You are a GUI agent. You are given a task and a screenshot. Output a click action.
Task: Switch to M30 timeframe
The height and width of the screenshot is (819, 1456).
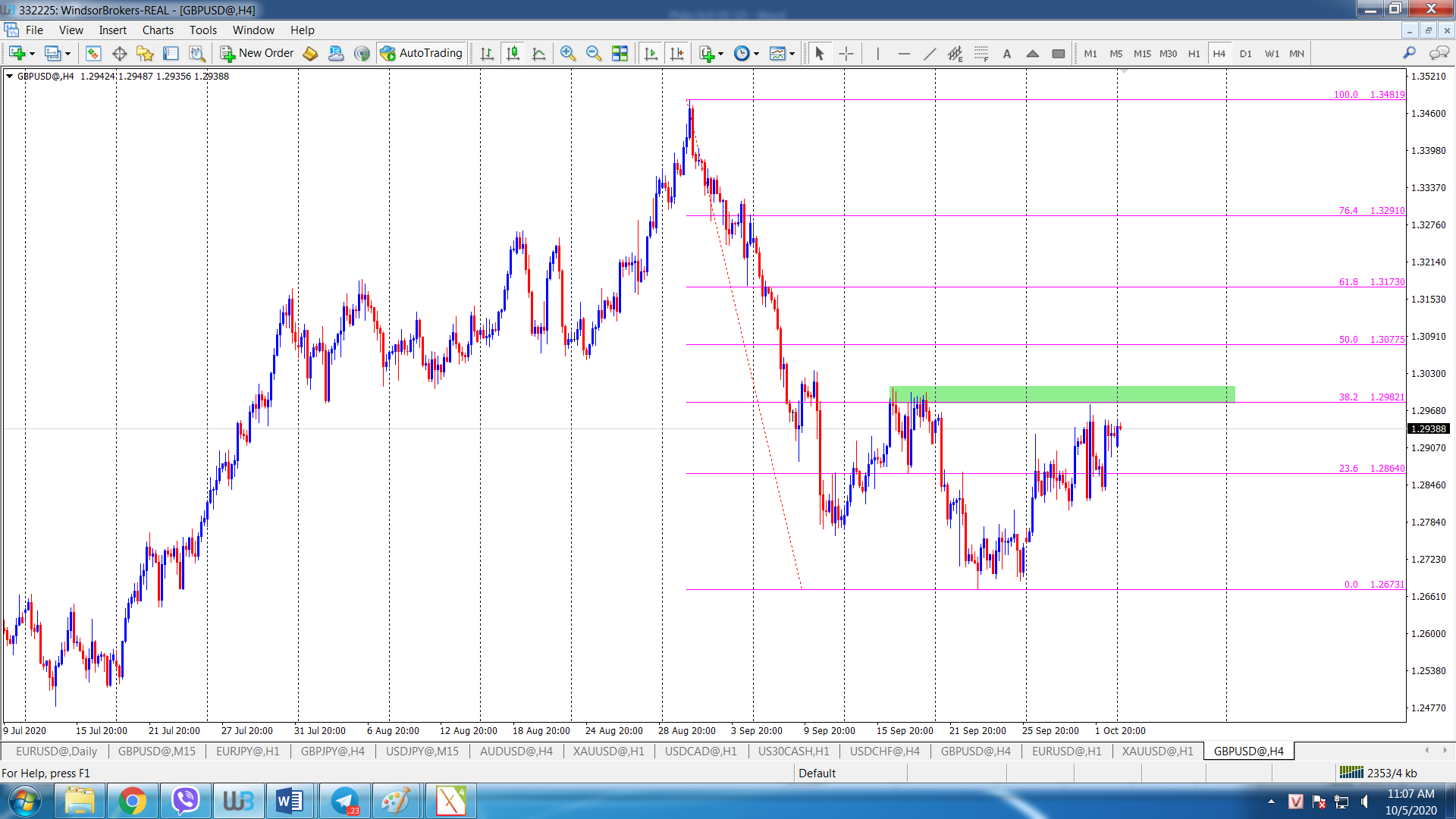[1168, 53]
